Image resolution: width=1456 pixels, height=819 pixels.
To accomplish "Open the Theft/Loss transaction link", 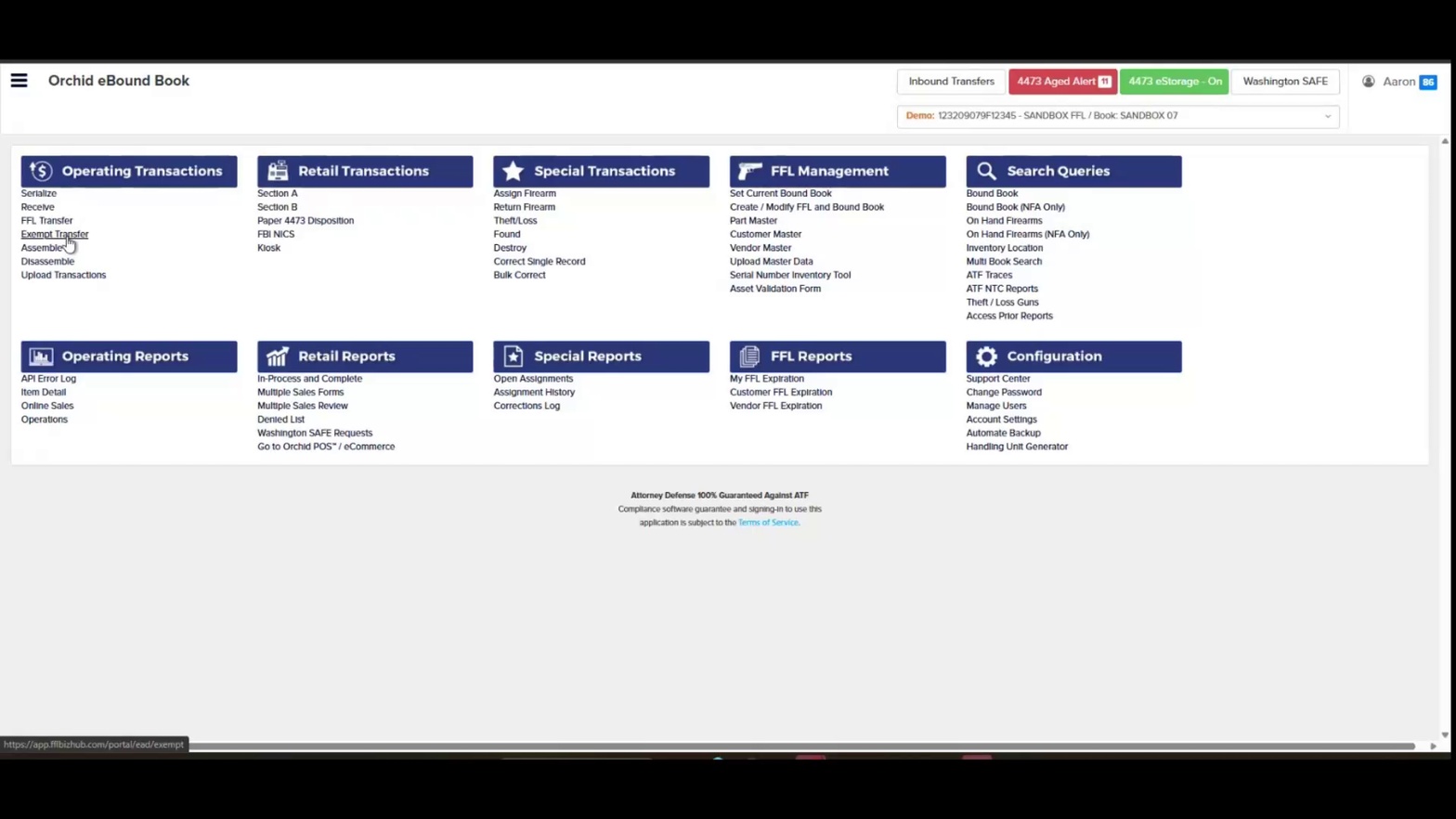I will tap(515, 221).
